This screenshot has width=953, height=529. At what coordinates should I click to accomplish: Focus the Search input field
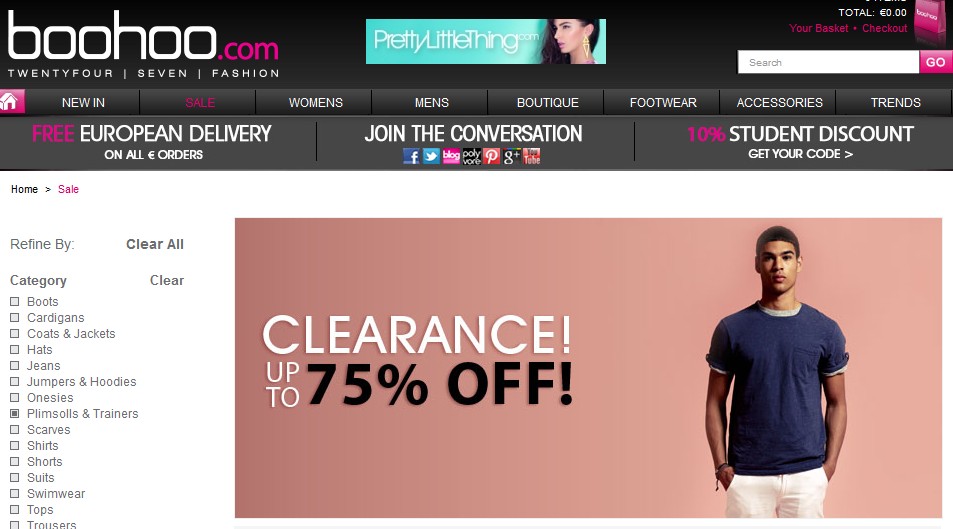pos(828,62)
